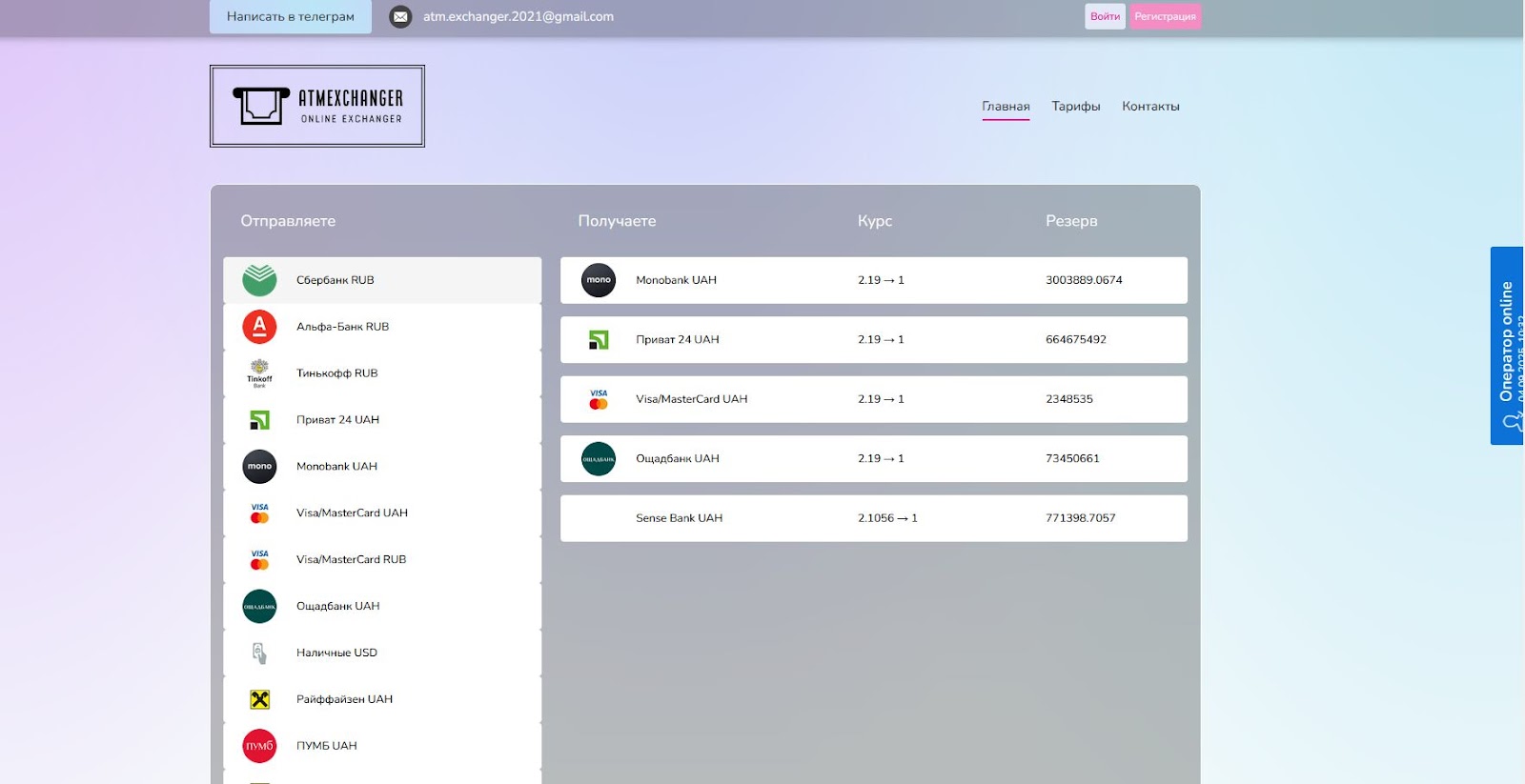Choose Visa/MasterCard UAH in receive column
The width and height of the screenshot is (1525, 784).
pos(874,399)
